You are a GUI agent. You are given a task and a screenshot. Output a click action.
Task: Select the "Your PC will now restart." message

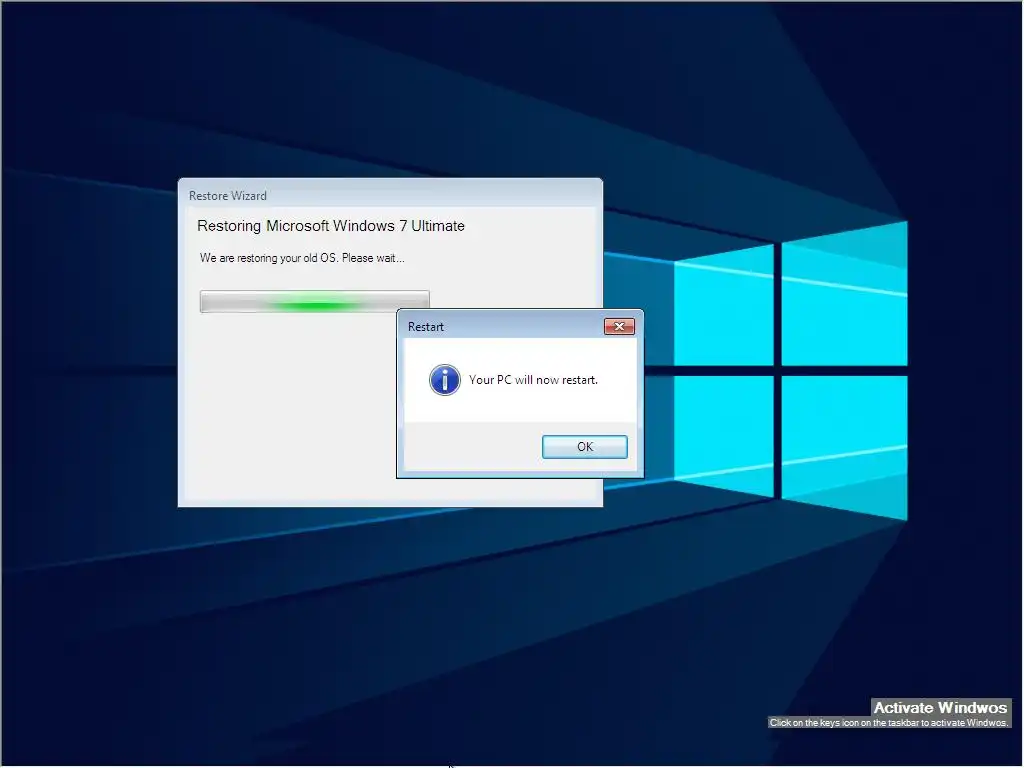tap(533, 379)
